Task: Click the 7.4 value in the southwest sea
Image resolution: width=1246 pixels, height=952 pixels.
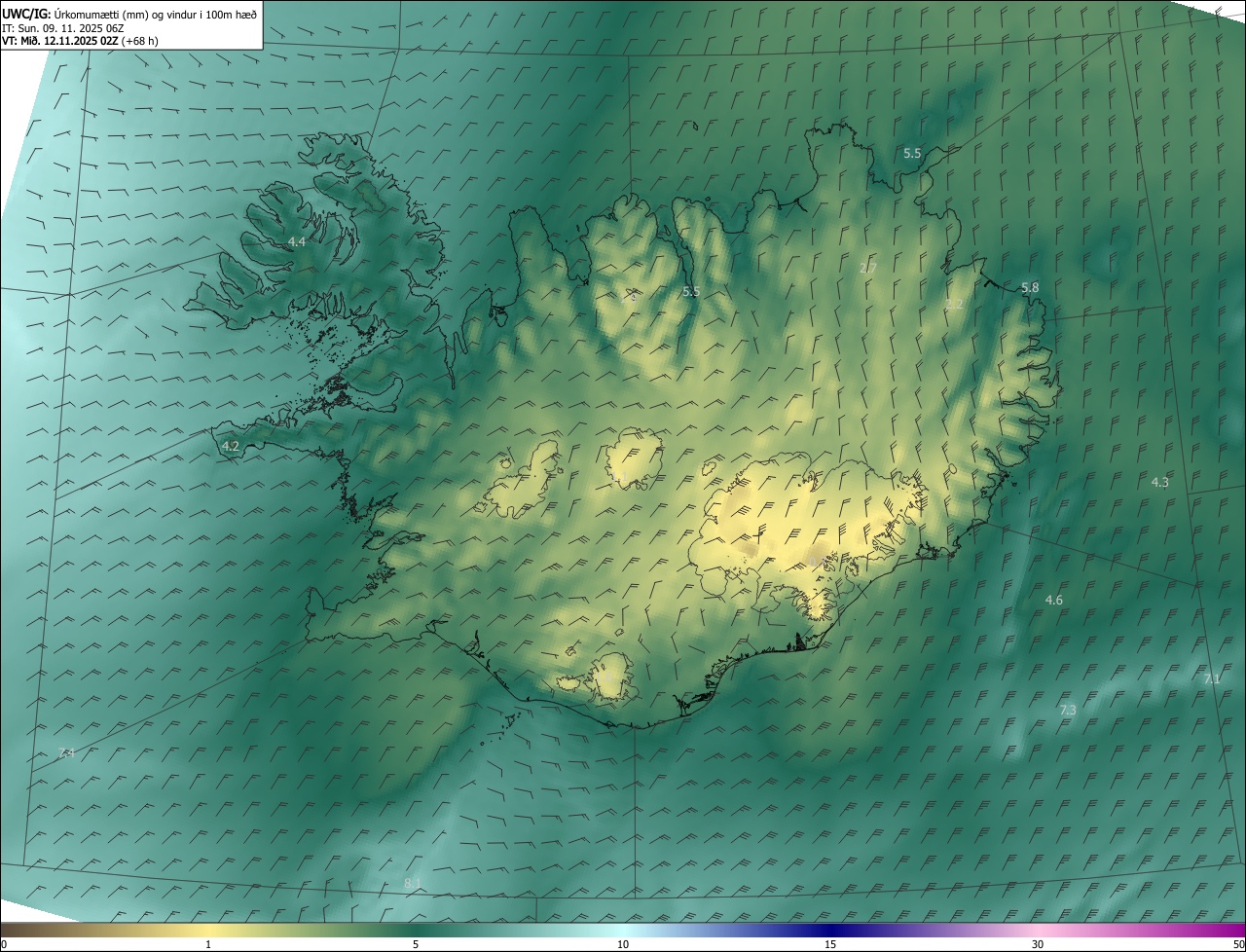Action: point(66,753)
